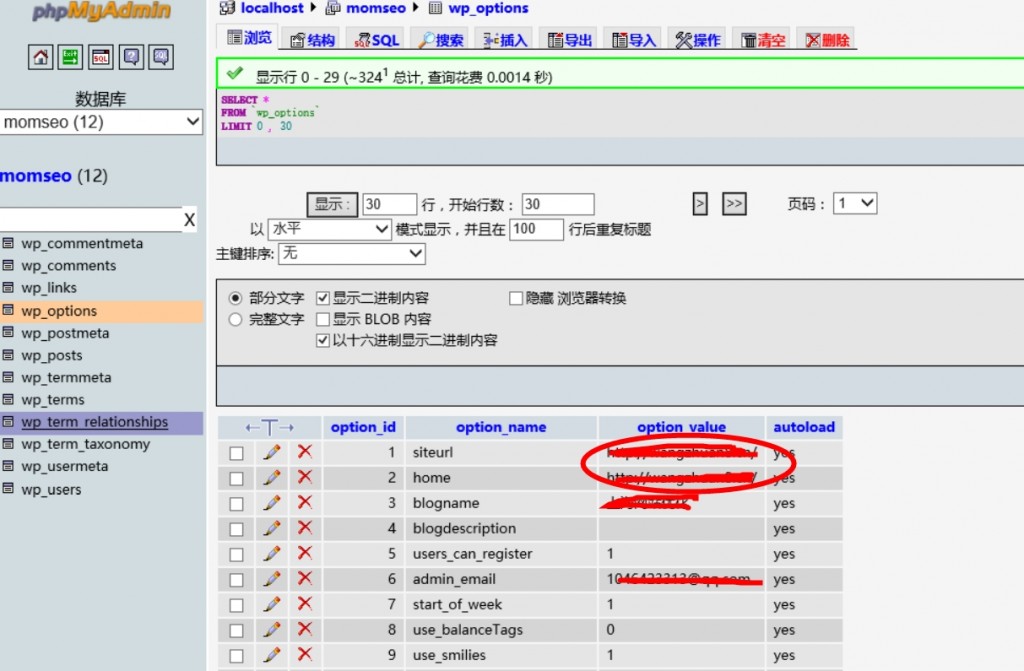The height and width of the screenshot is (671, 1024).
Task: Click the pencil edit icon for siteurl row
Action: click(x=271, y=452)
